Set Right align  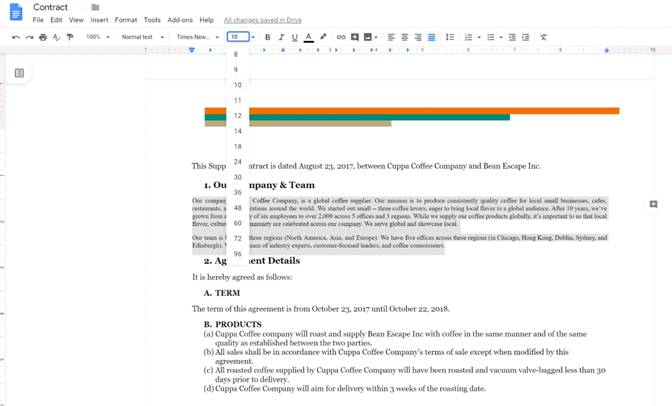tap(418, 37)
